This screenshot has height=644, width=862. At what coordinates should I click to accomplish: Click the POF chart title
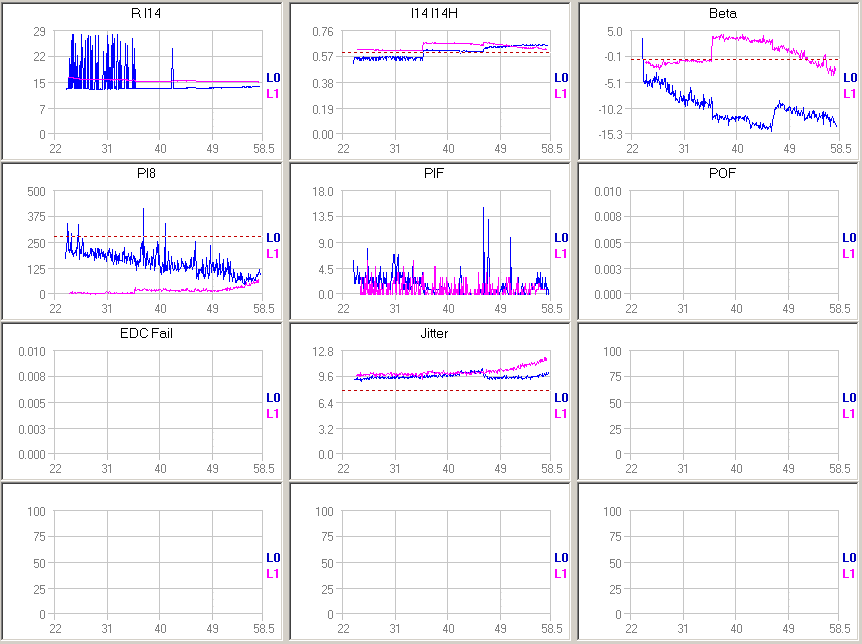721,173
